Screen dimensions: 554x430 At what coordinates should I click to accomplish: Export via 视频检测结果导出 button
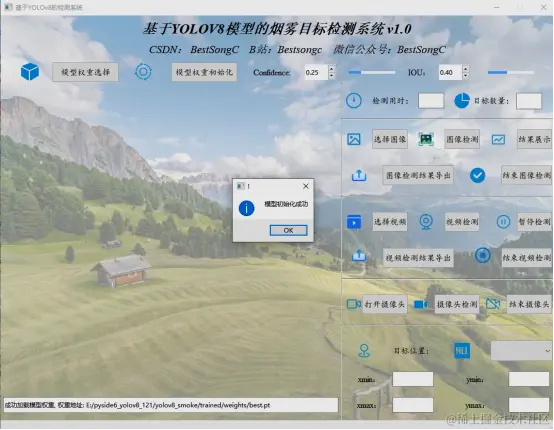click(x=418, y=258)
